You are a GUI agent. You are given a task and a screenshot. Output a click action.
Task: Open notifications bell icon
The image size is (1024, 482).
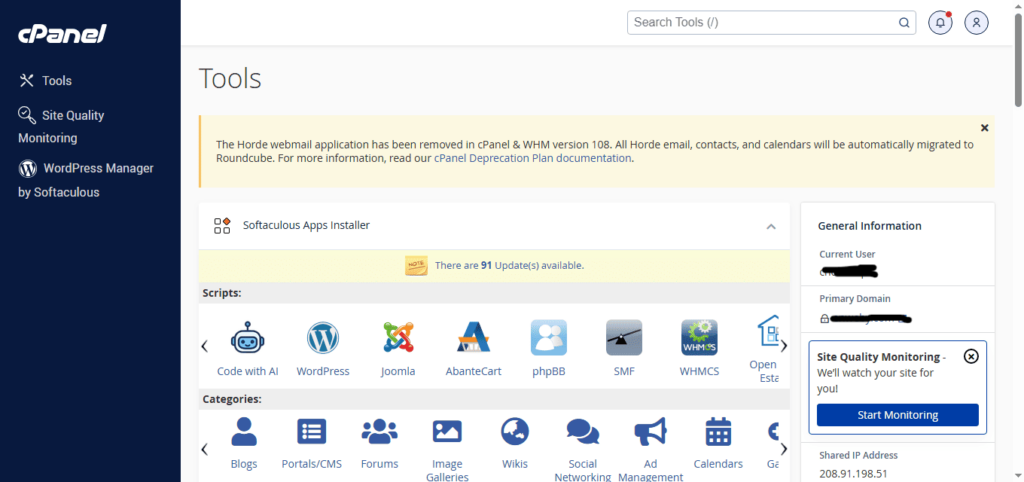pyautogui.click(x=940, y=22)
